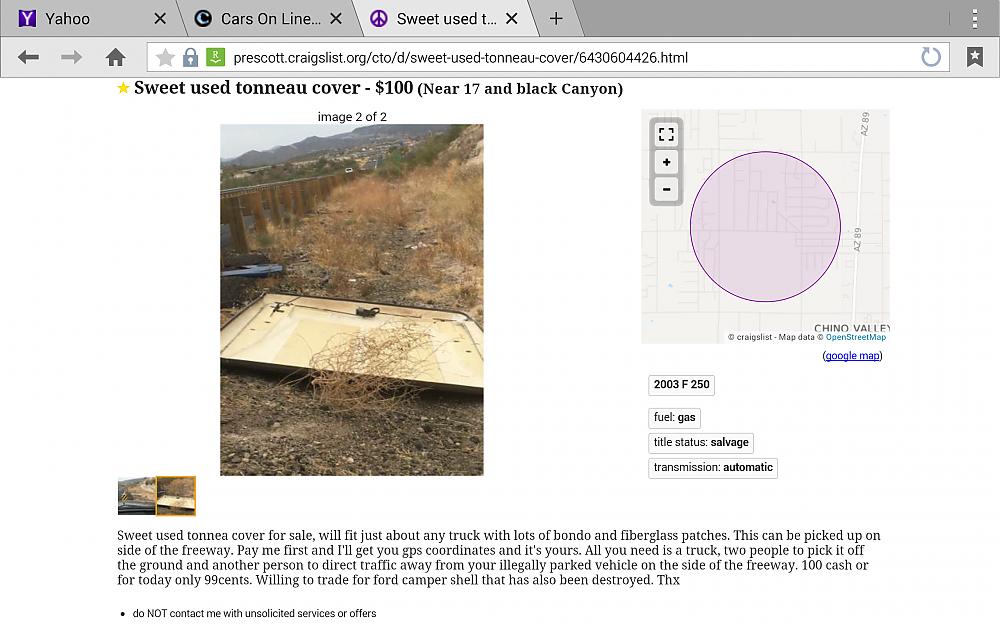Click the browser back arrow
1000x625 pixels.
(28, 57)
